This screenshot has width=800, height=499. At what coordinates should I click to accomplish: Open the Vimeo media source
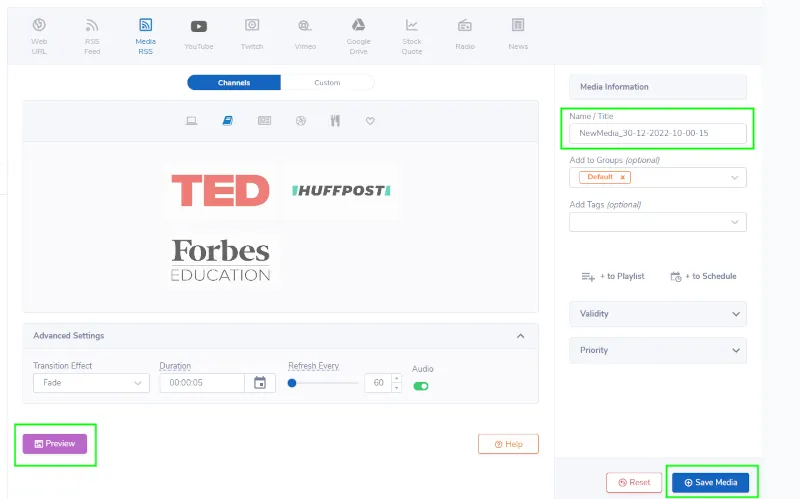click(x=305, y=35)
